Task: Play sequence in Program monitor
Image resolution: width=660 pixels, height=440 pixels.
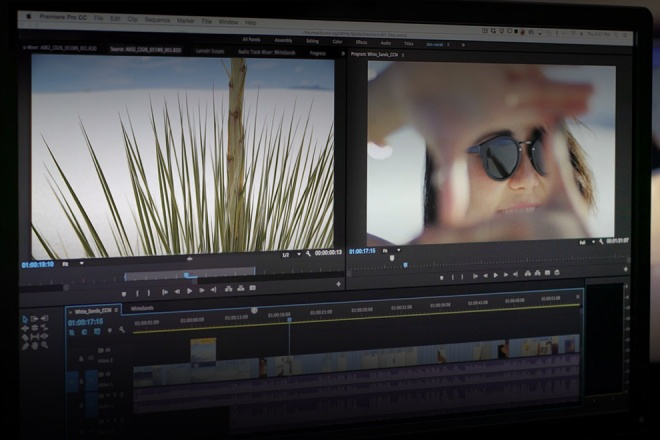Action: (x=496, y=275)
